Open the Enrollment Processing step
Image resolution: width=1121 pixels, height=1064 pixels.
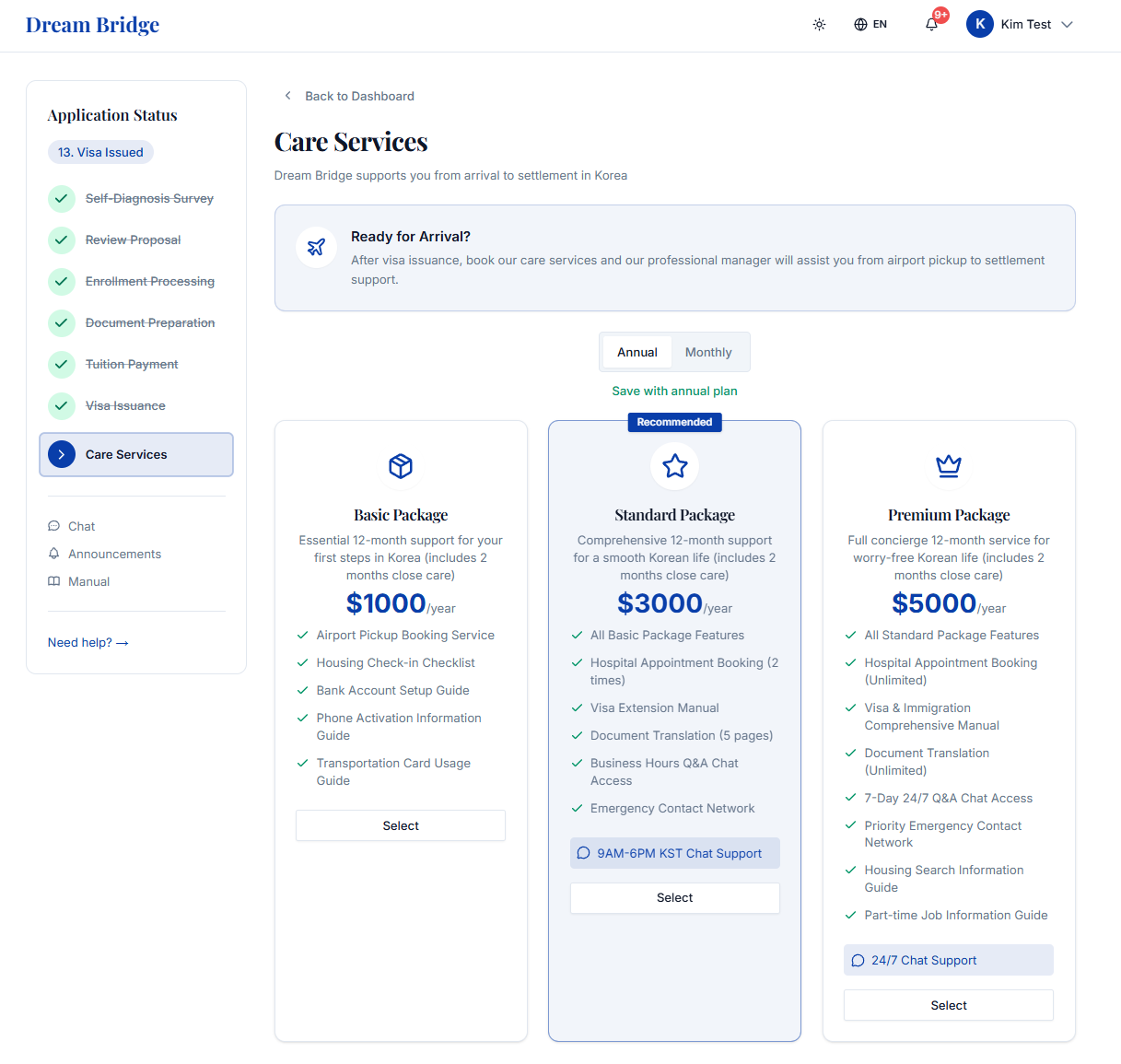point(150,281)
